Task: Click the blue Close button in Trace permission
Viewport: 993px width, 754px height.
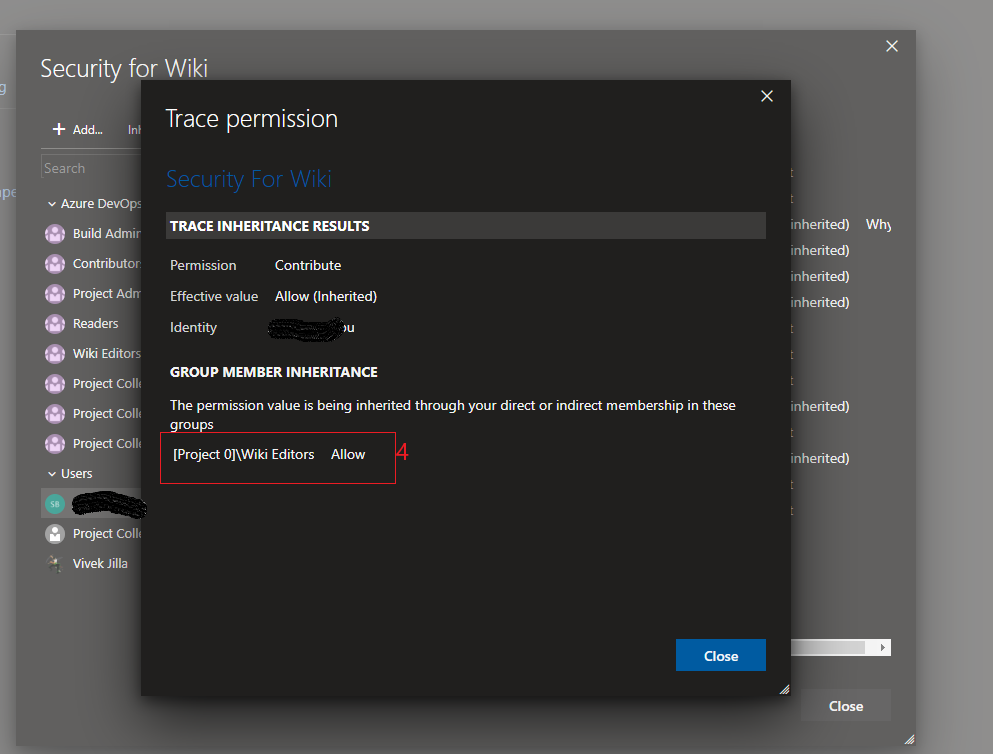Action: pos(721,655)
